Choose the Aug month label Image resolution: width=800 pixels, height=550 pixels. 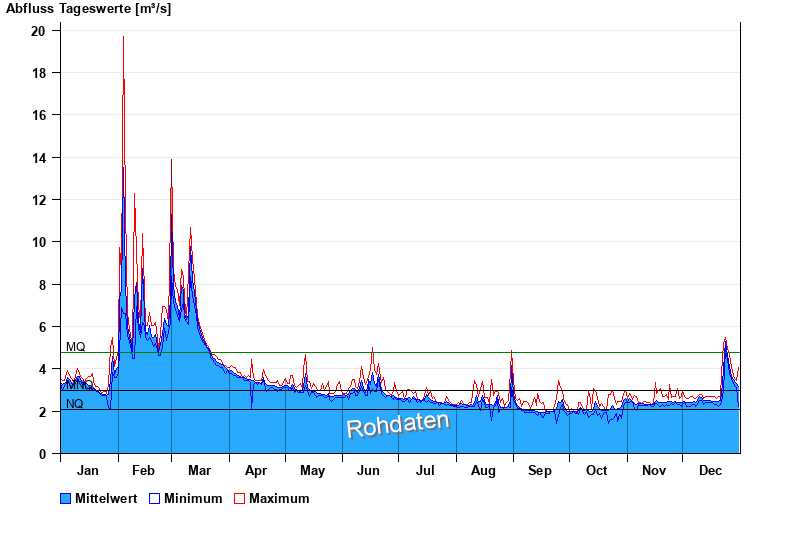click(x=483, y=470)
